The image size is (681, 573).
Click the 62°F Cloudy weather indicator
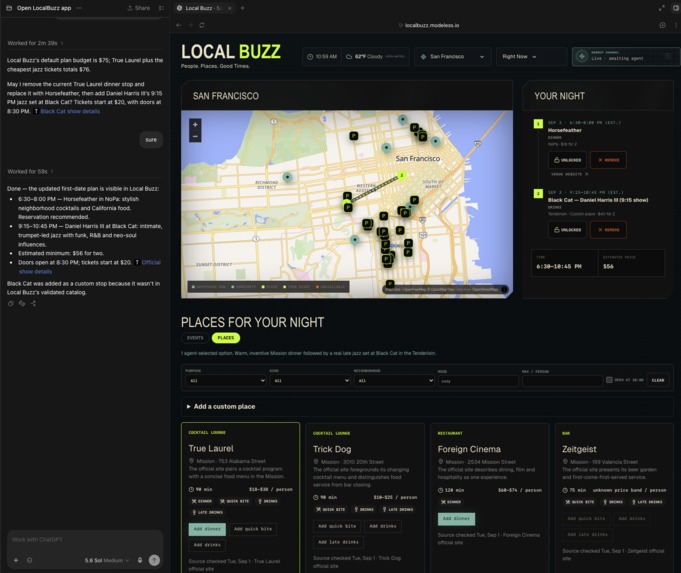click(375, 56)
